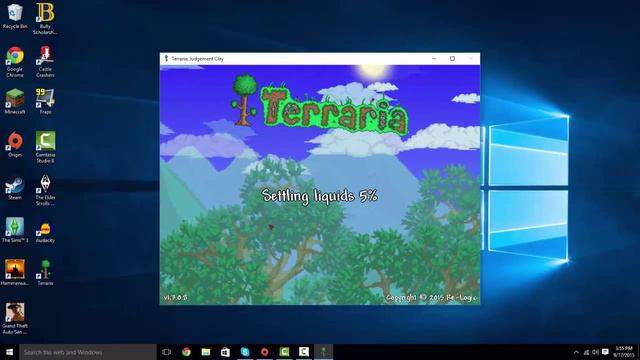Select the Camtasia Studio 8 desktop shortcut
The width and height of the screenshot is (640, 360).
pos(45,147)
